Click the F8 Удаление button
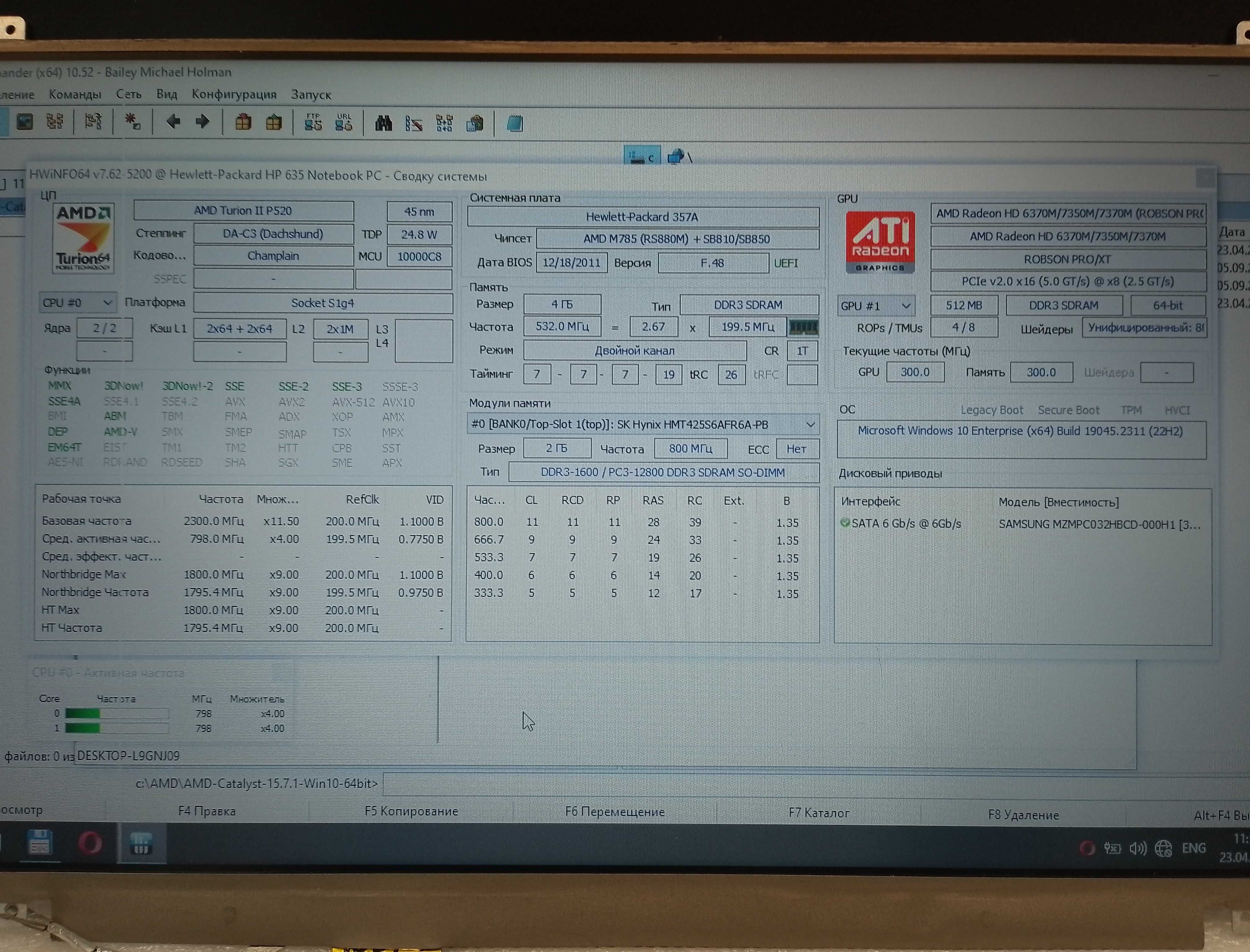Screen dimensions: 1250x952 pyautogui.click(x=1023, y=814)
